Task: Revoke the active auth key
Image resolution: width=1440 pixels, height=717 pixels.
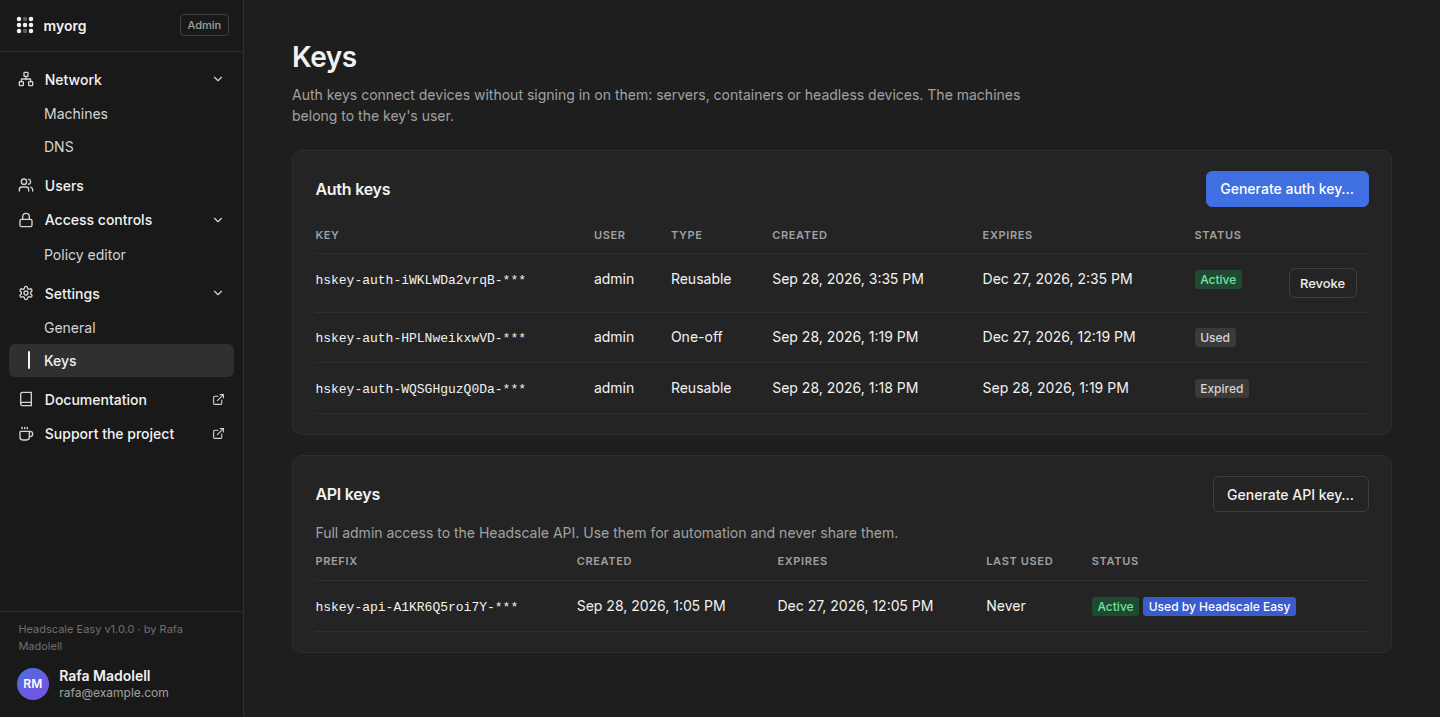Action: point(1322,283)
